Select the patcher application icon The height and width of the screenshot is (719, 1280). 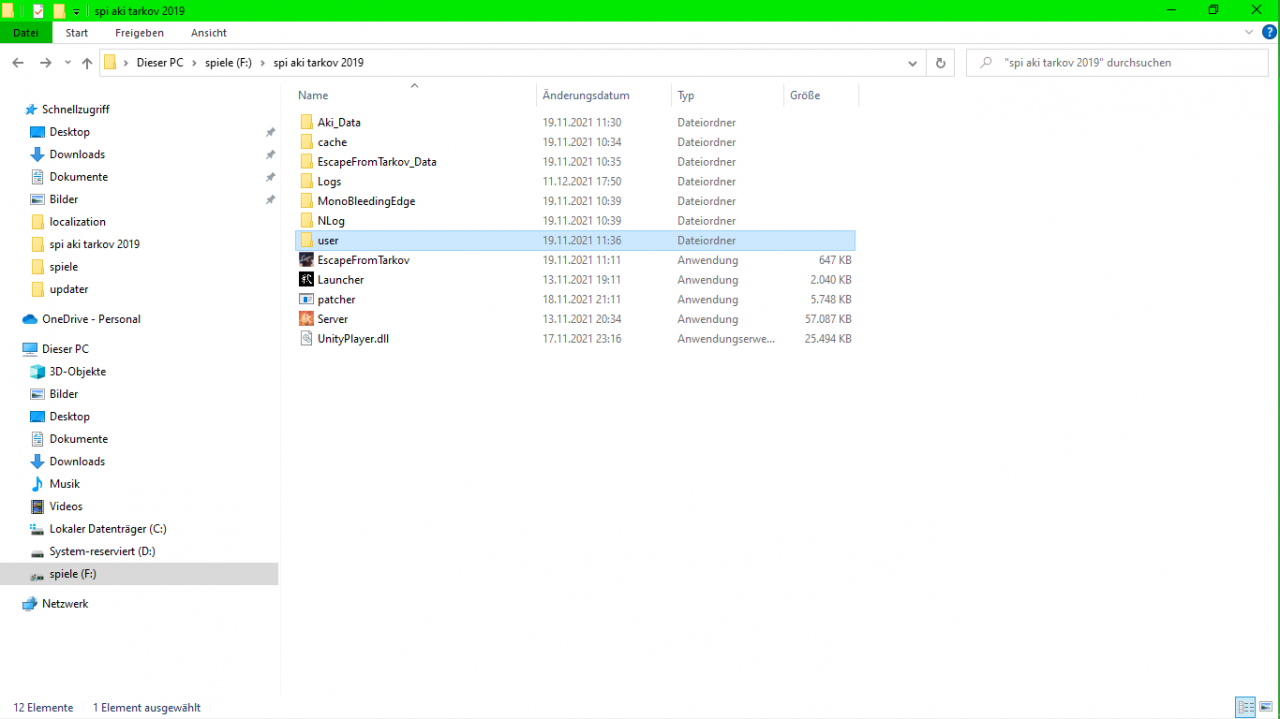[307, 299]
